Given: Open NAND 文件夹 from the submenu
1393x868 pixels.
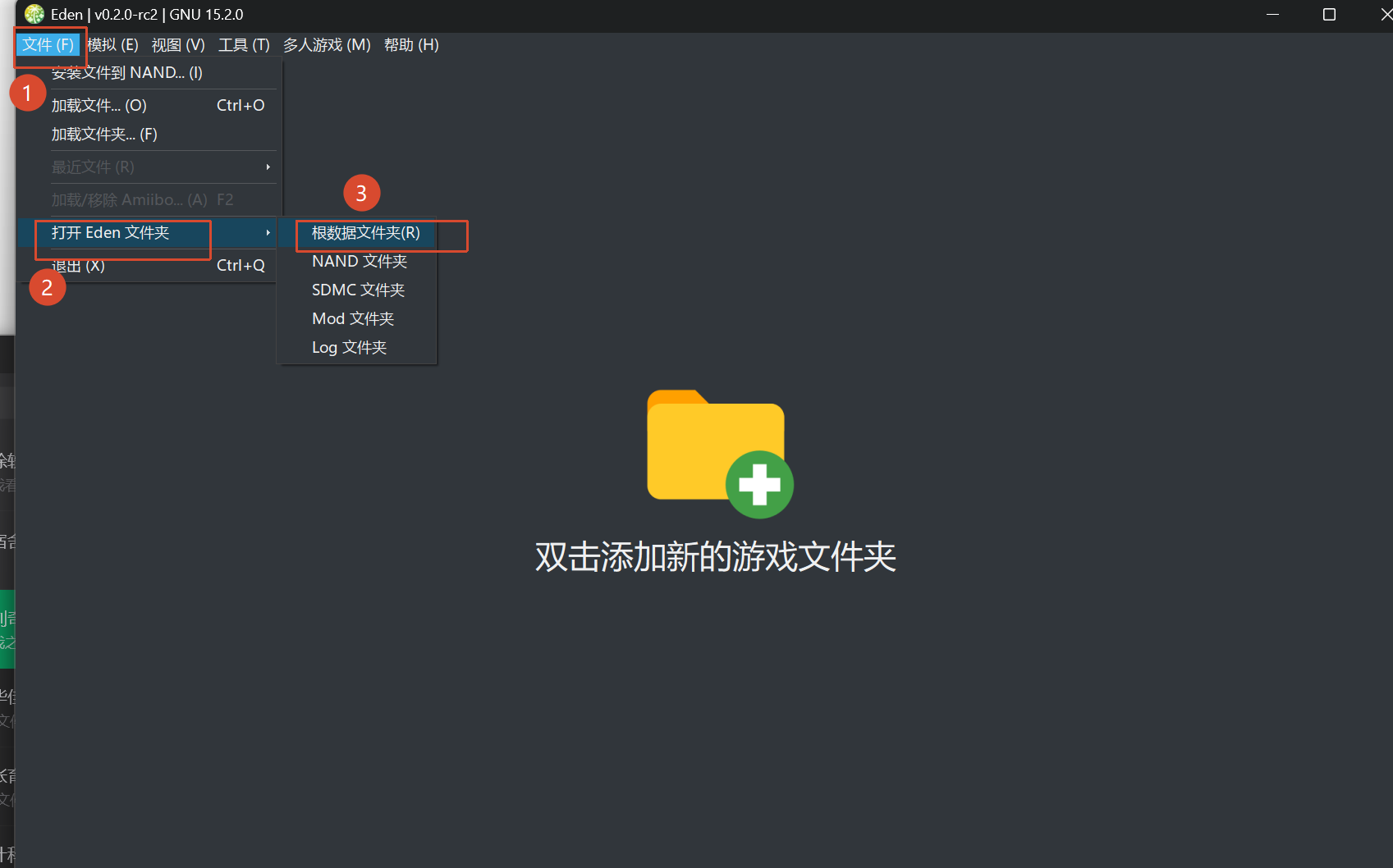Looking at the screenshot, I should 357,261.
